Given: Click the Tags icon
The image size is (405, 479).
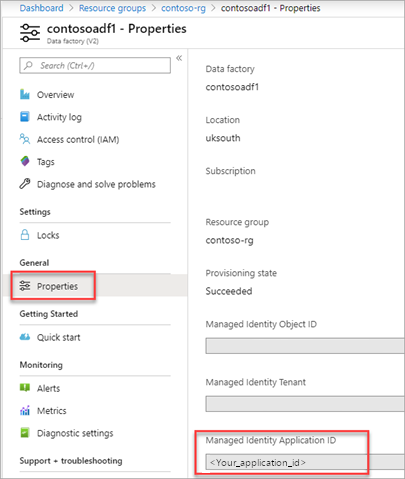Looking at the screenshot, I should 25,161.
